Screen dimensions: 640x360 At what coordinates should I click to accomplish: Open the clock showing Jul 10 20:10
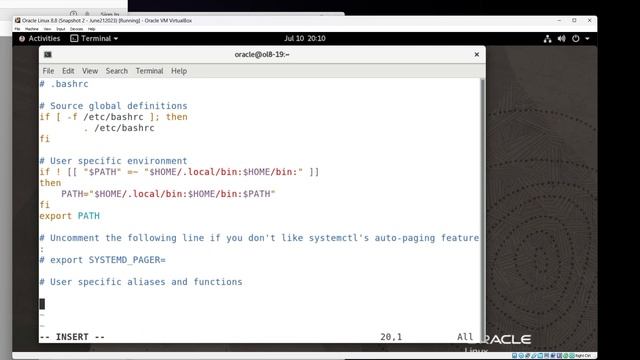pos(304,38)
